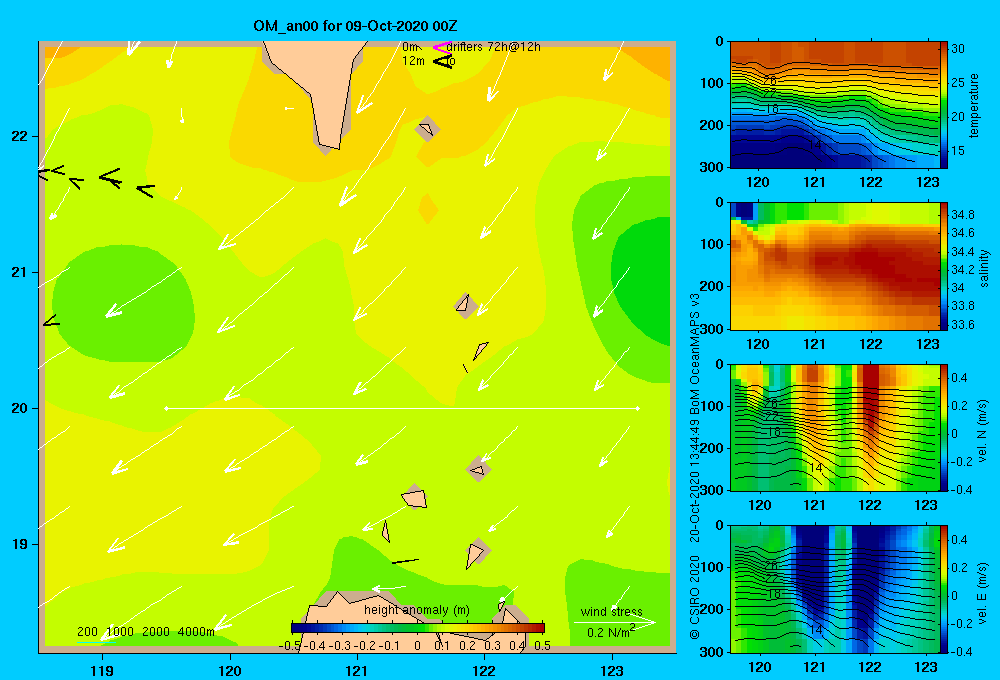1000x680 pixels.
Task: Click the dark green eddy near 123E 21N
Action: [641, 281]
